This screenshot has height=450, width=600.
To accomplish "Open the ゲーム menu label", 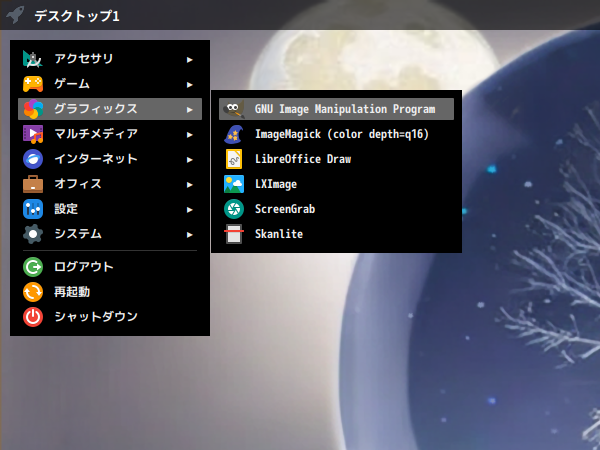I will (x=72, y=83).
